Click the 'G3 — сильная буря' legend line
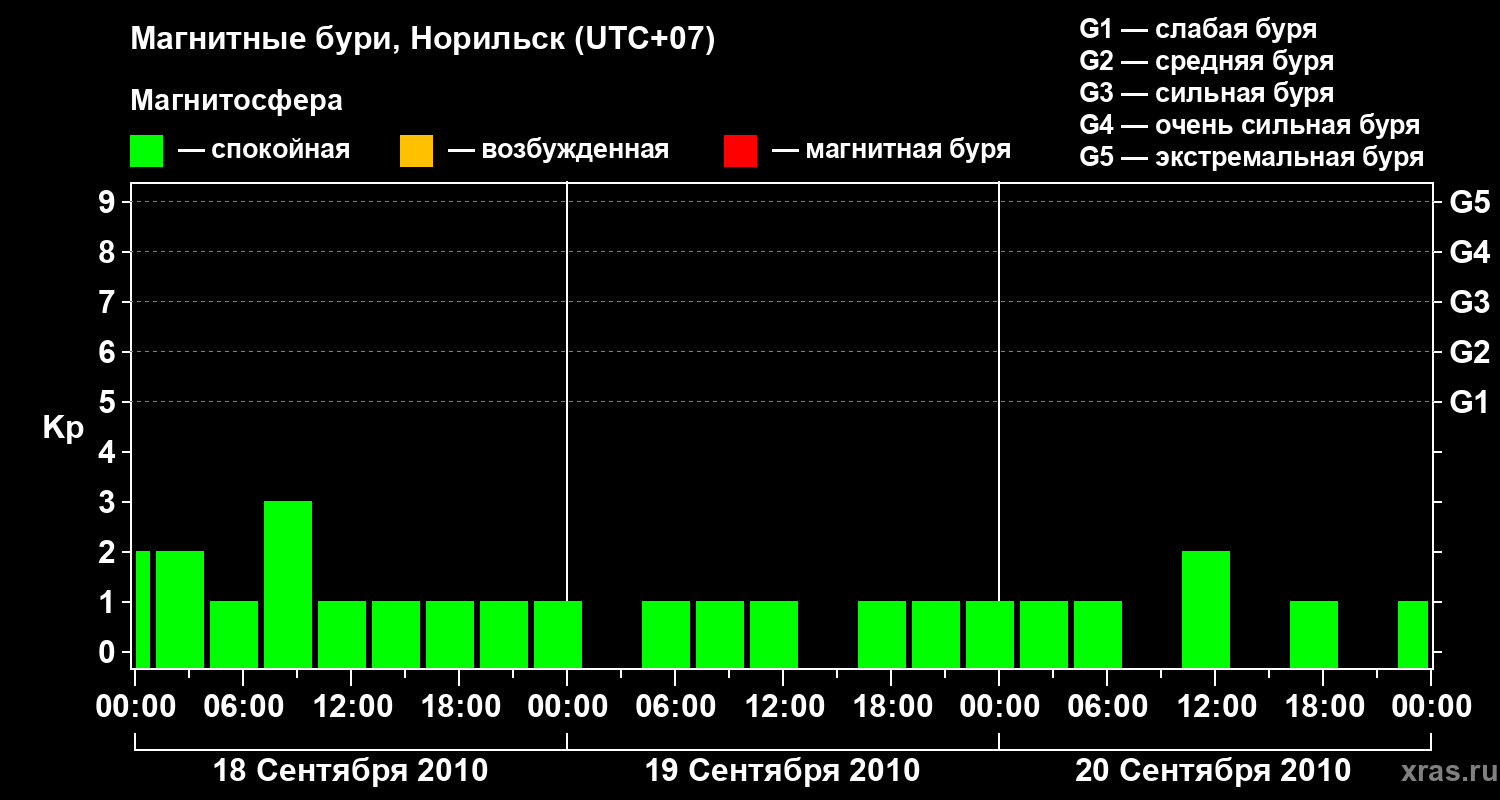1500x800 pixels. point(1207,92)
